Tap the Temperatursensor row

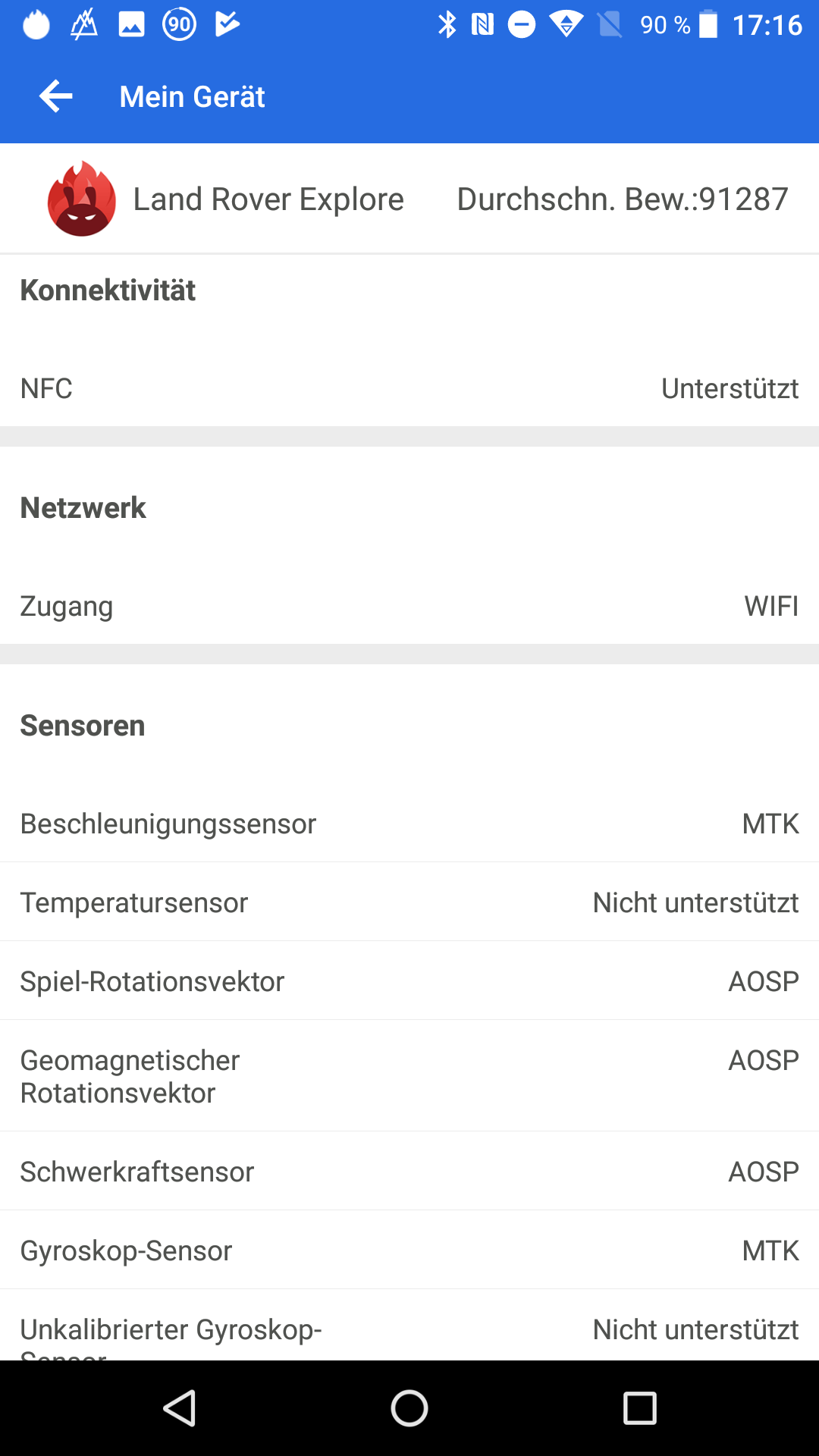(x=409, y=902)
